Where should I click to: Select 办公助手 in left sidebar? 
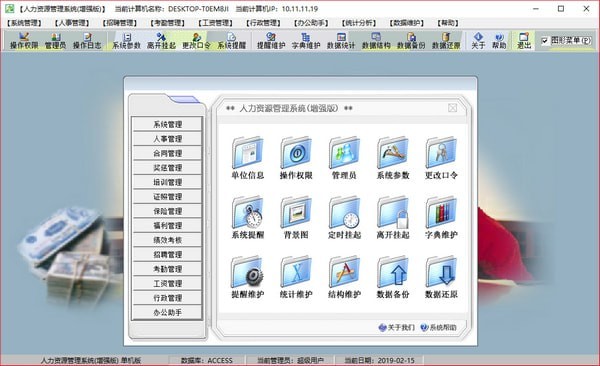tap(167, 312)
